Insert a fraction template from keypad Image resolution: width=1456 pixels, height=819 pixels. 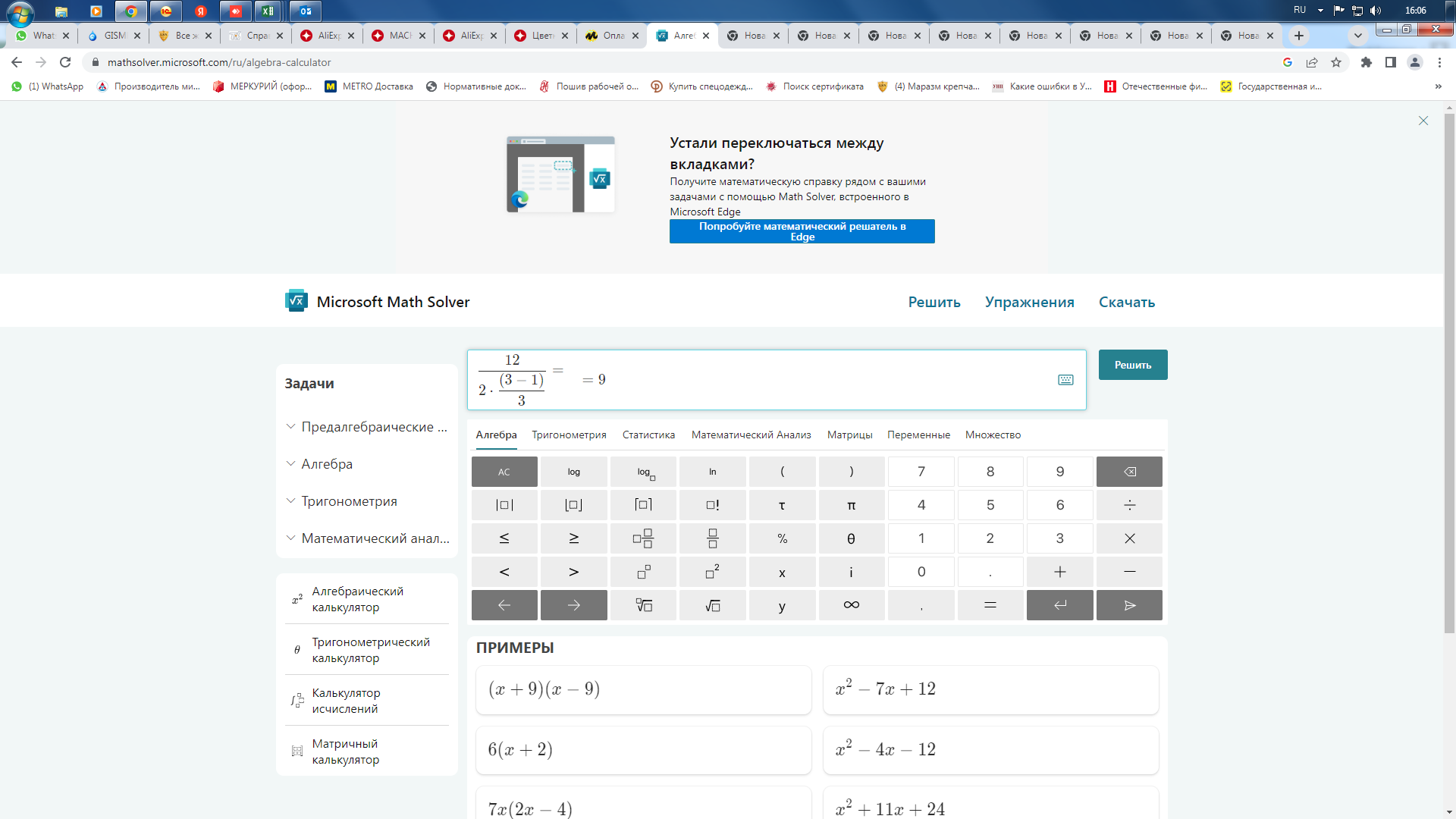click(712, 538)
